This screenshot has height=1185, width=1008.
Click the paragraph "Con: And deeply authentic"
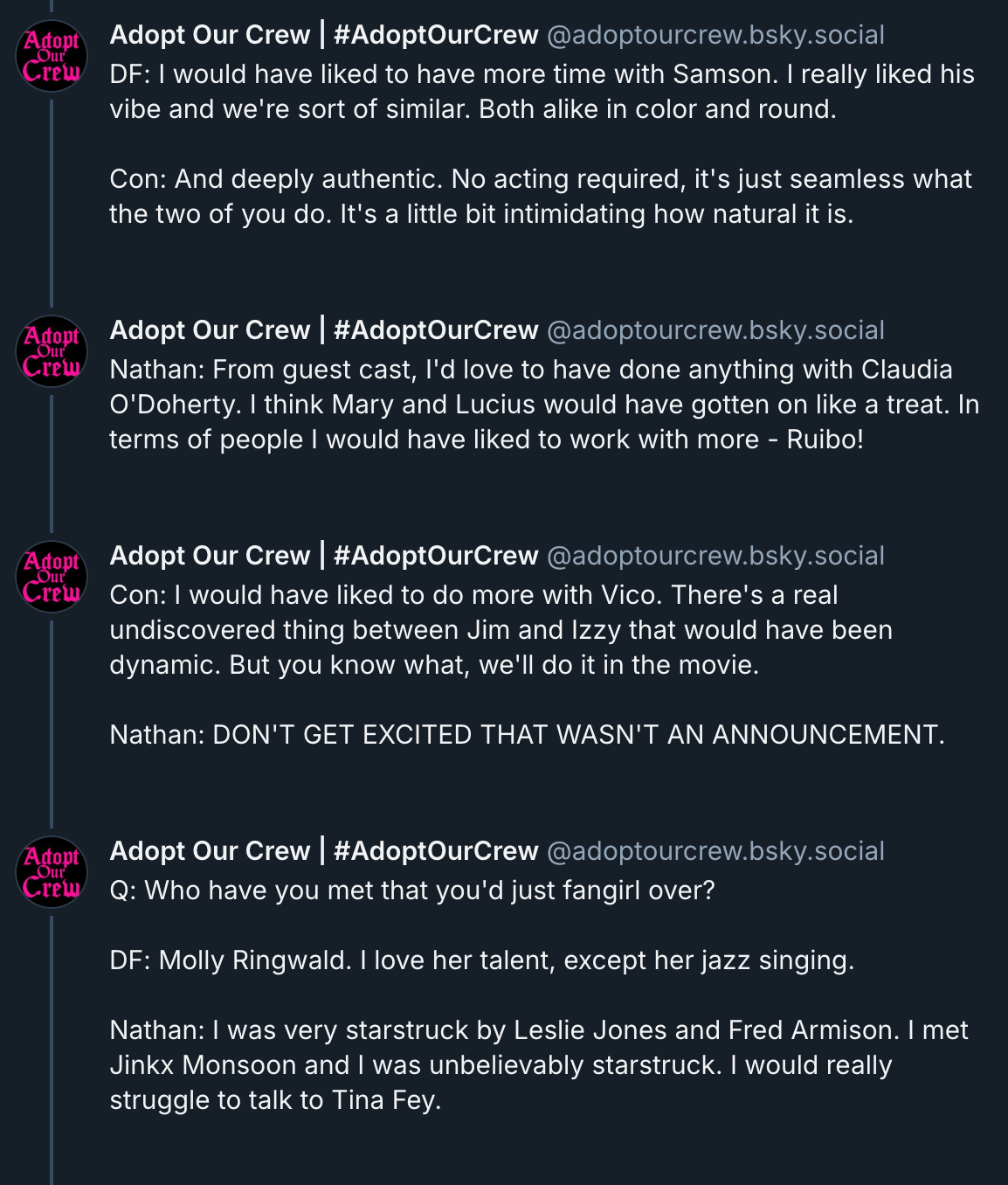(540, 197)
